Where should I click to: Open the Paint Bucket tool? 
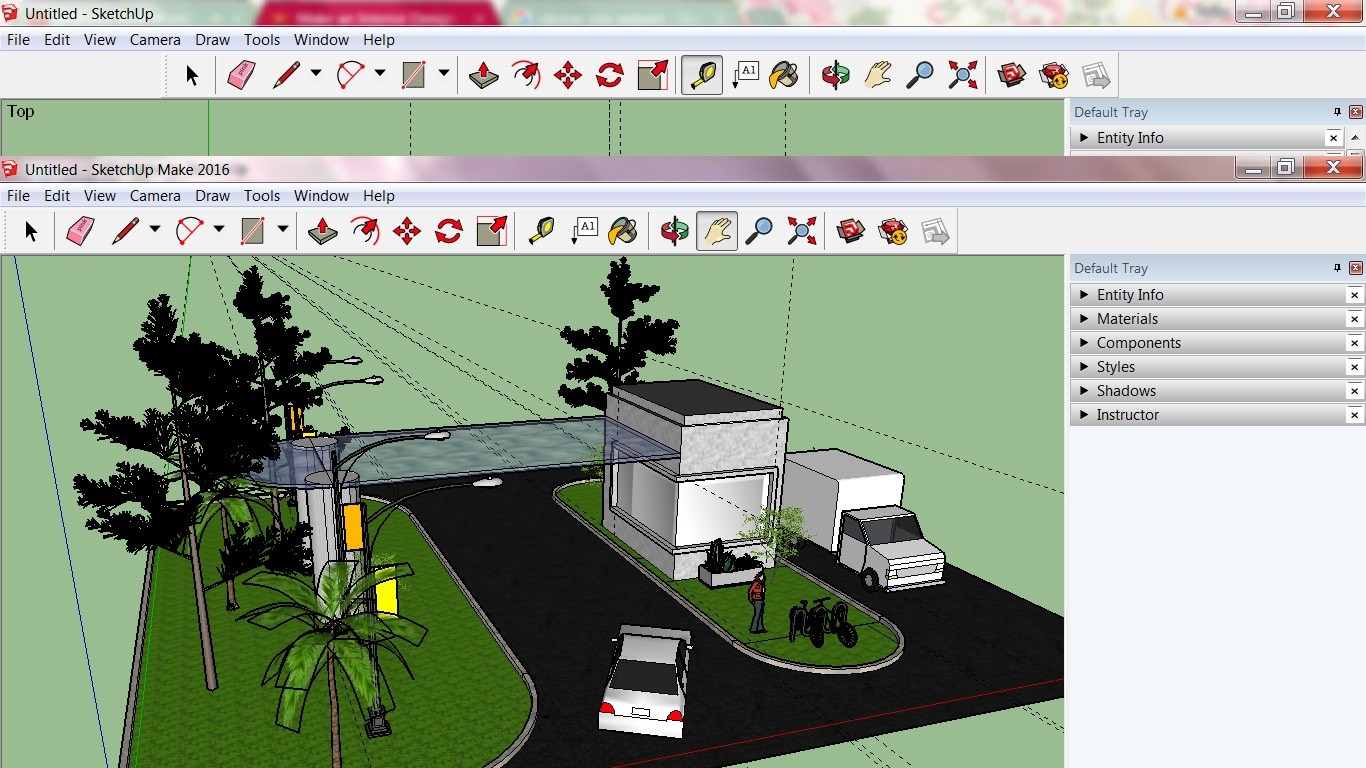(622, 230)
